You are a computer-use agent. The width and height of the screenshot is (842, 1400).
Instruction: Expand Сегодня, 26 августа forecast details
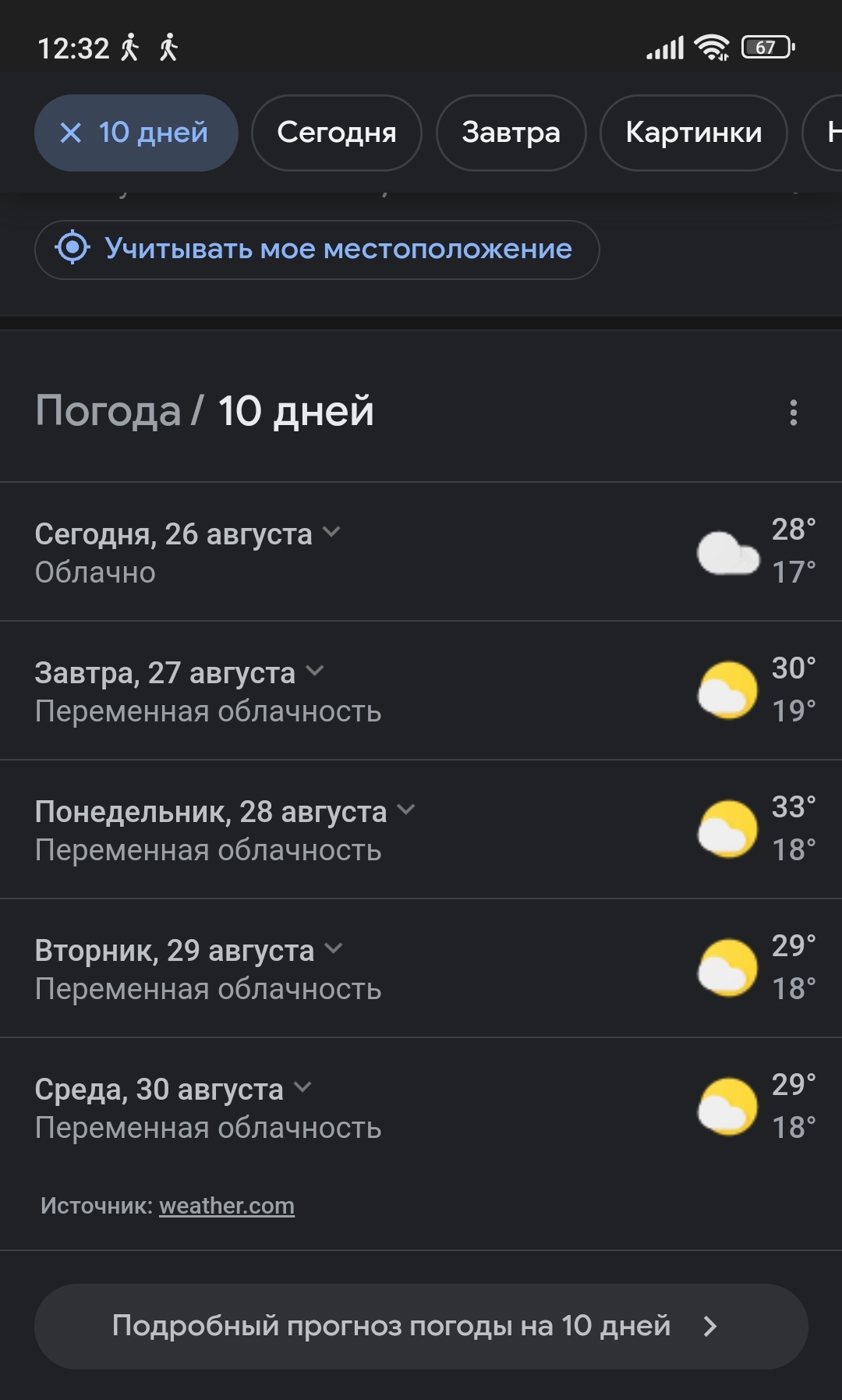pos(331,532)
